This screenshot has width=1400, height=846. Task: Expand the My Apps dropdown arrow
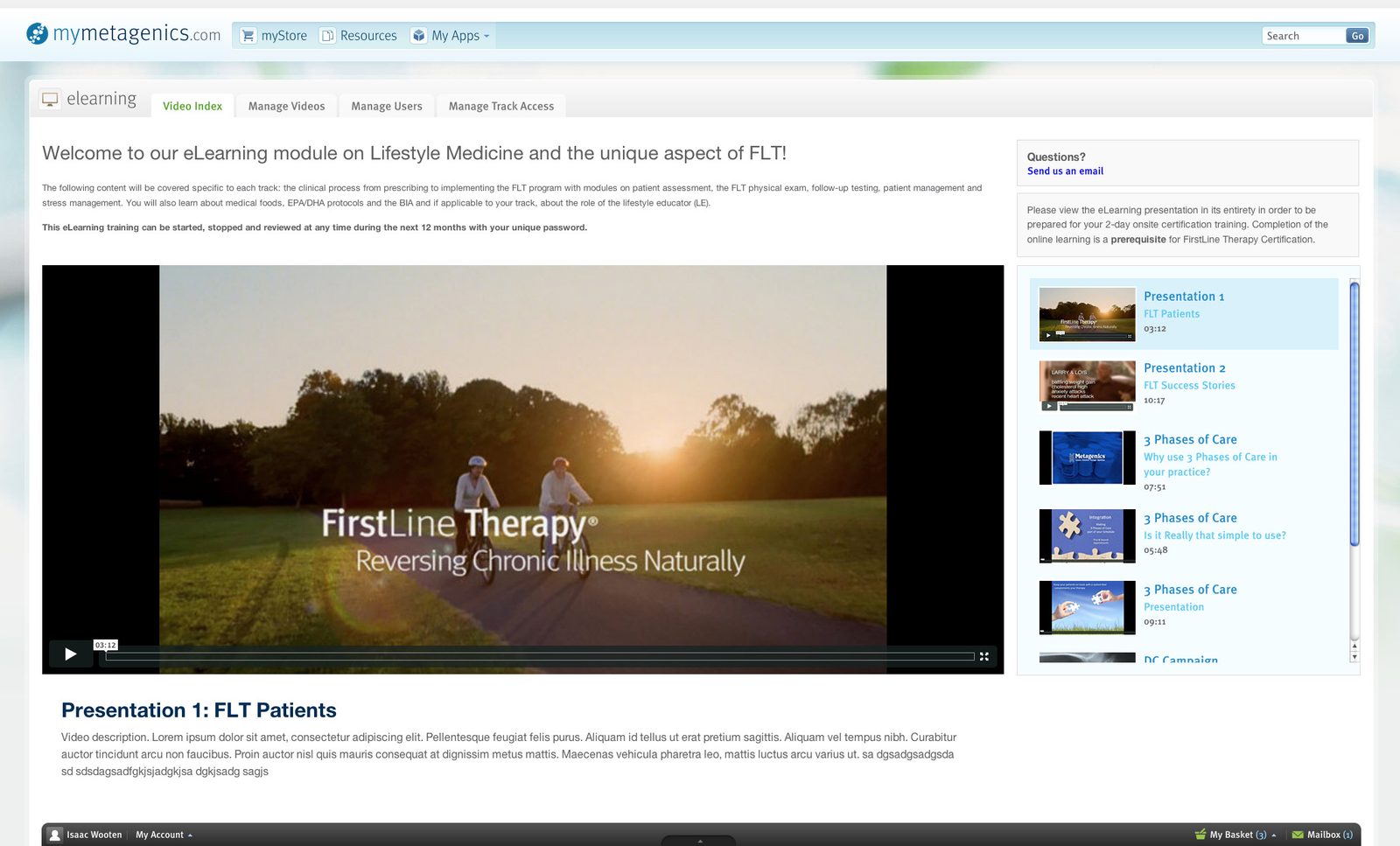486,37
